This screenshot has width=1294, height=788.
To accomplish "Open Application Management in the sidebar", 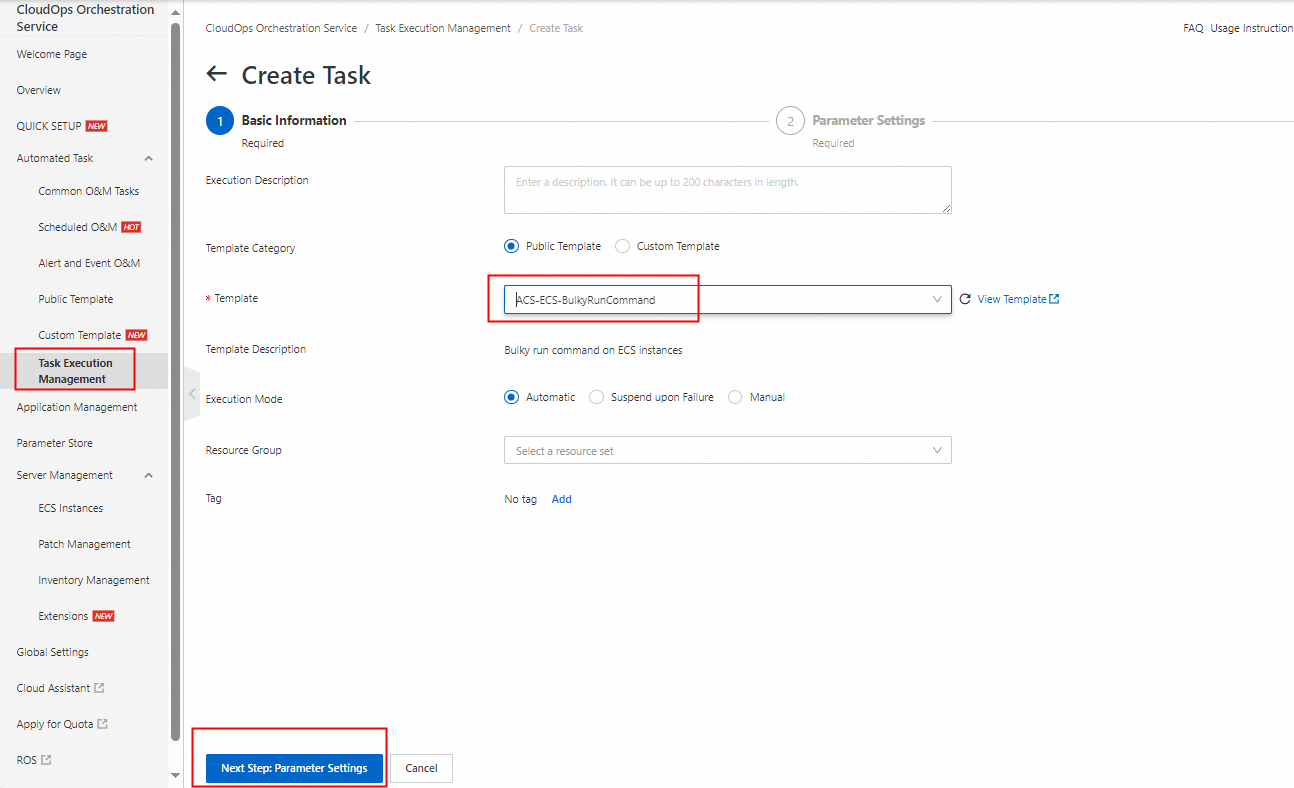I will [x=77, y=407].
